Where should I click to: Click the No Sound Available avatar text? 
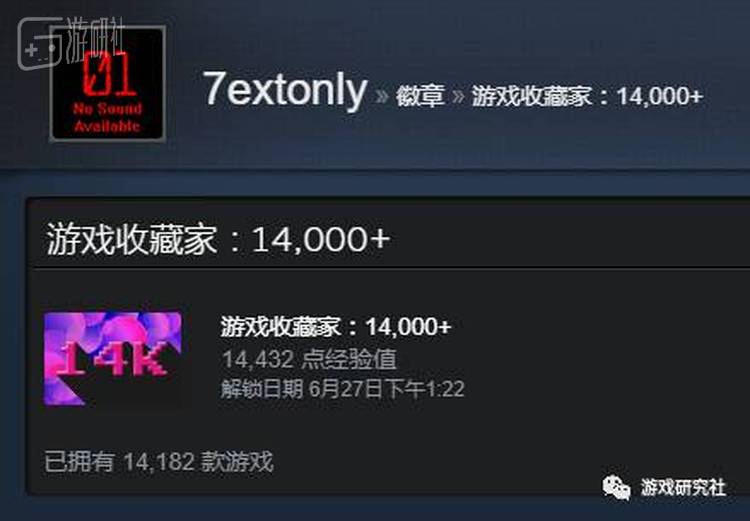click(108, 118)
